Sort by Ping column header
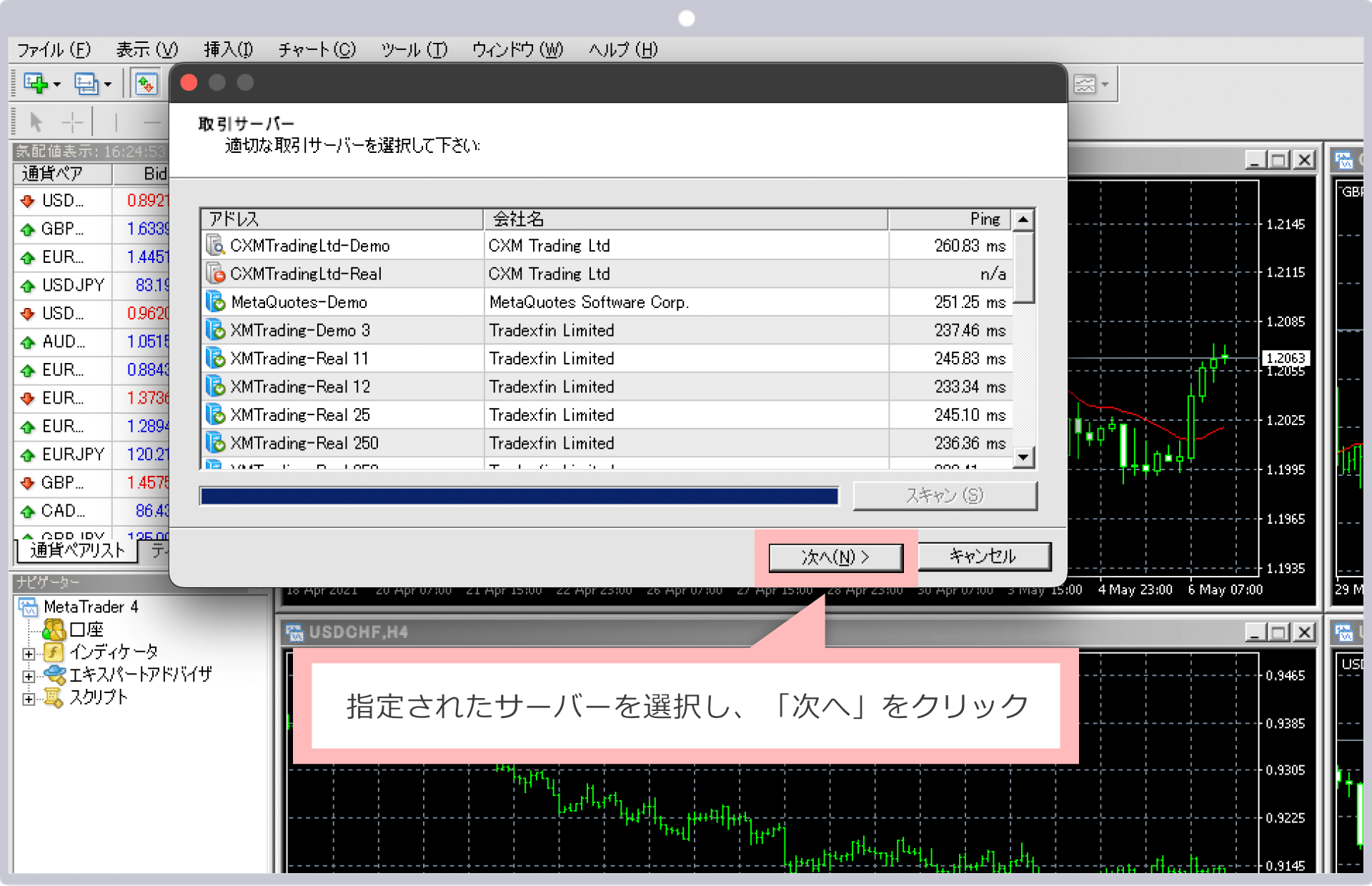The width and height of the screenshot is (1372, 886). [950, 219]
